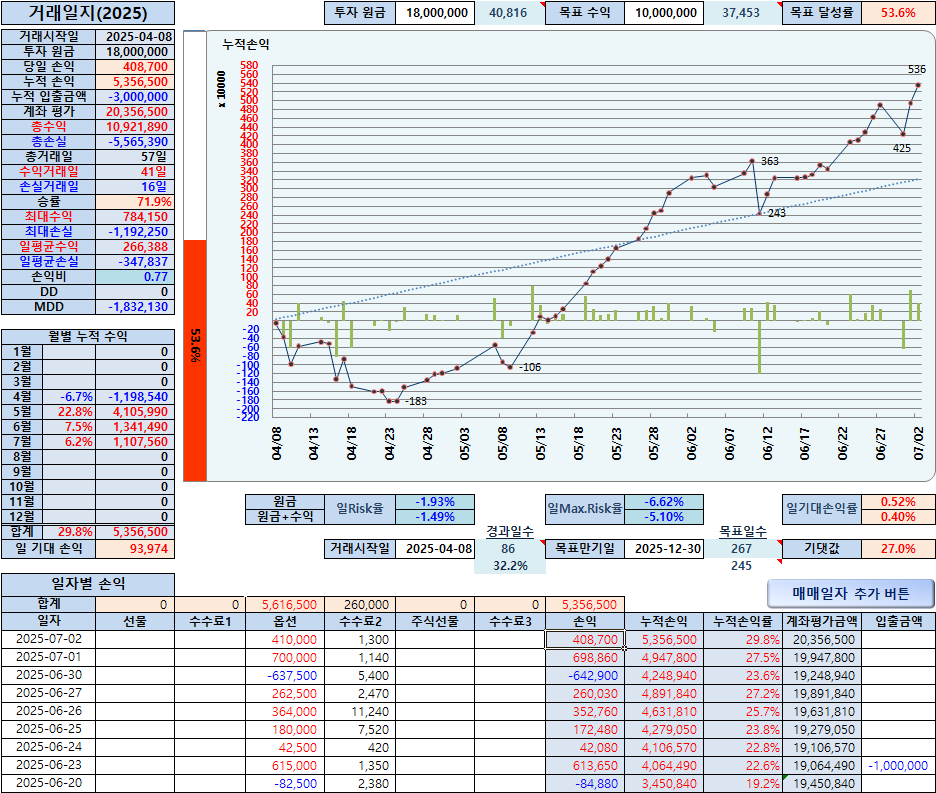
Task: Select the 승률 value 71.9%
Action: 135,202
